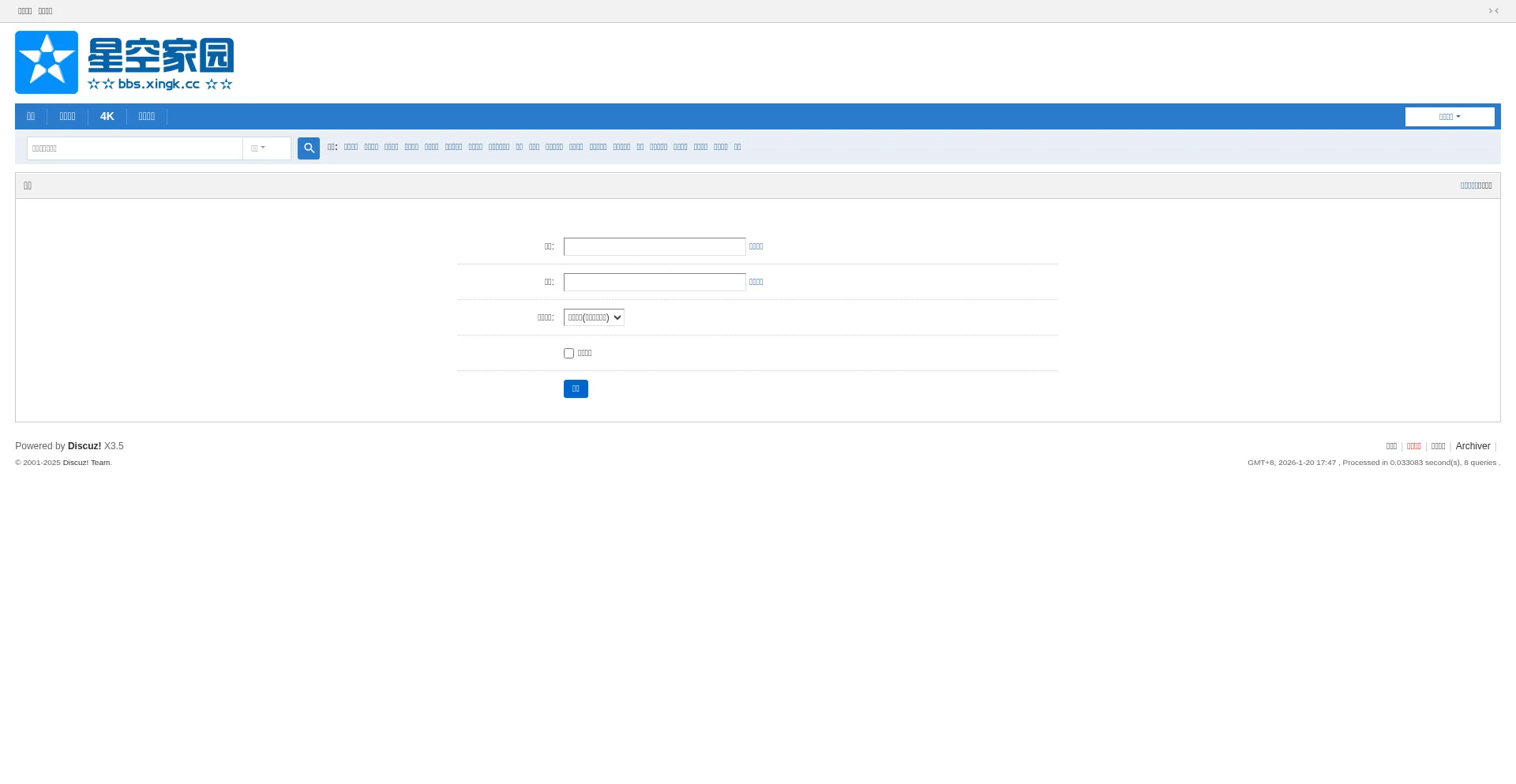Expand the search type dropdown beside search field
This screenshot has height=784, width=1516.
tap(266, 148)
